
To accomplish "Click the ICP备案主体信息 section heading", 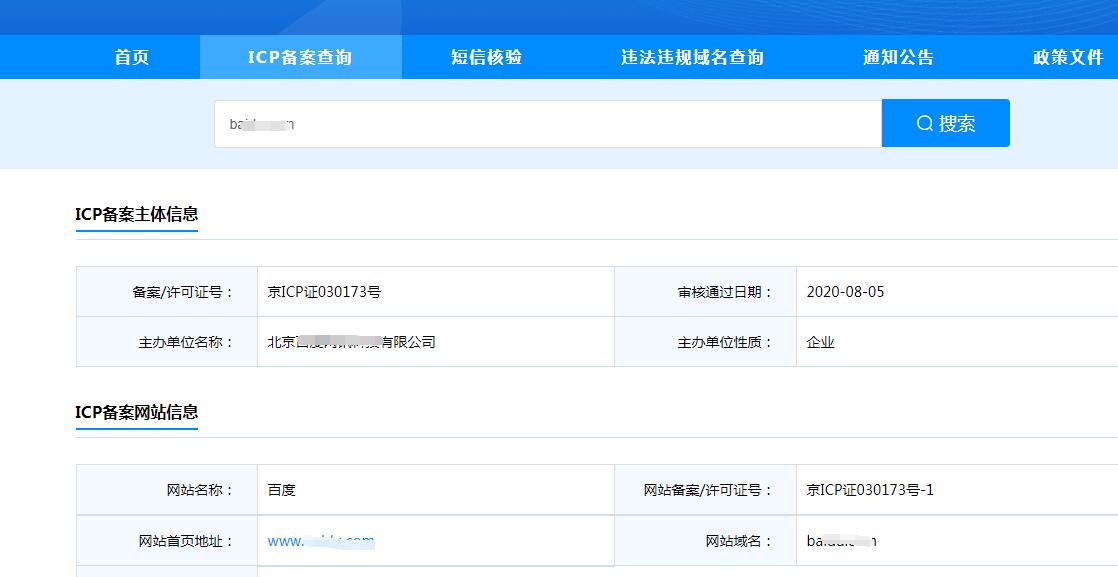I will [x=139, y=212].
